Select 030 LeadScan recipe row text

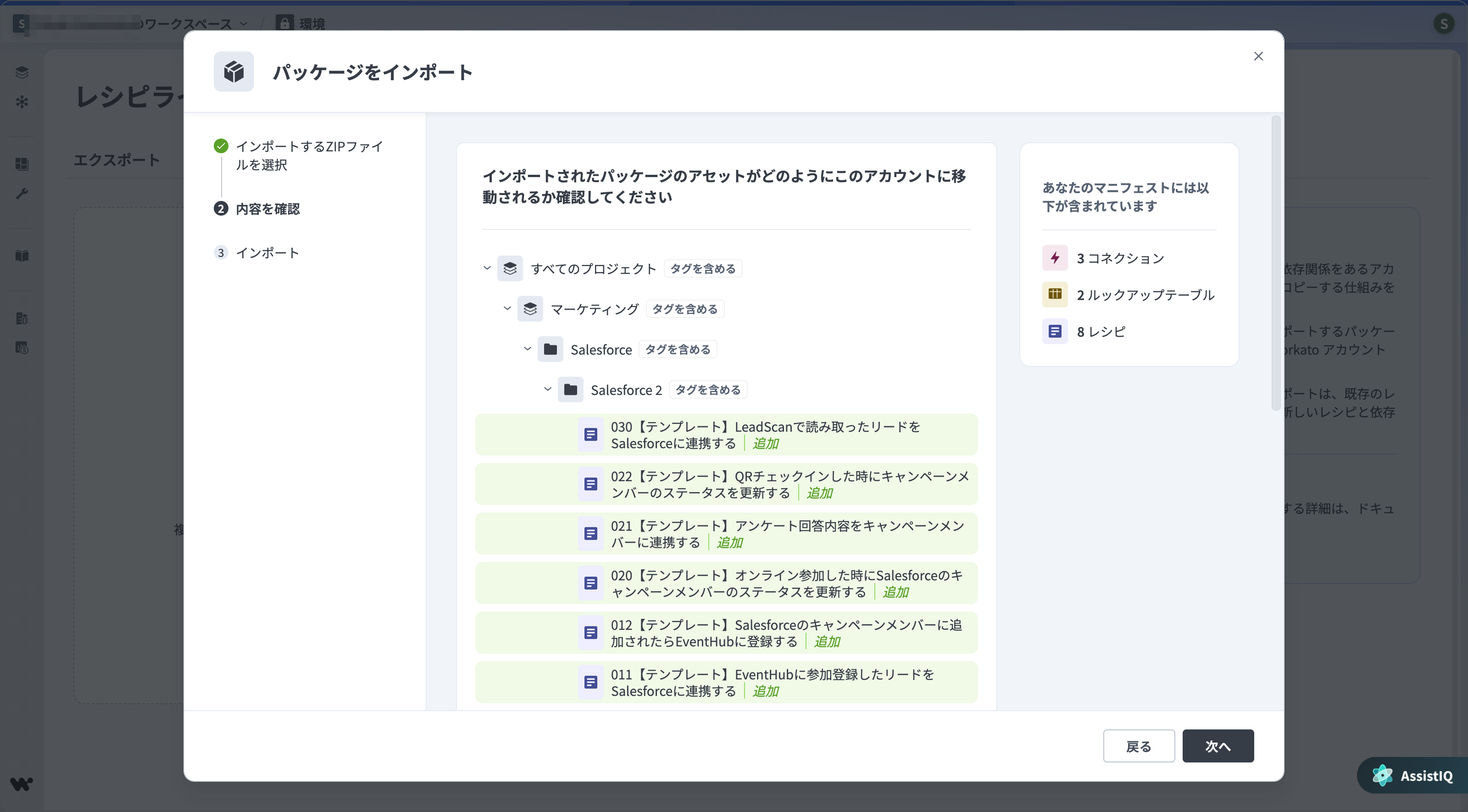[765, 435]
